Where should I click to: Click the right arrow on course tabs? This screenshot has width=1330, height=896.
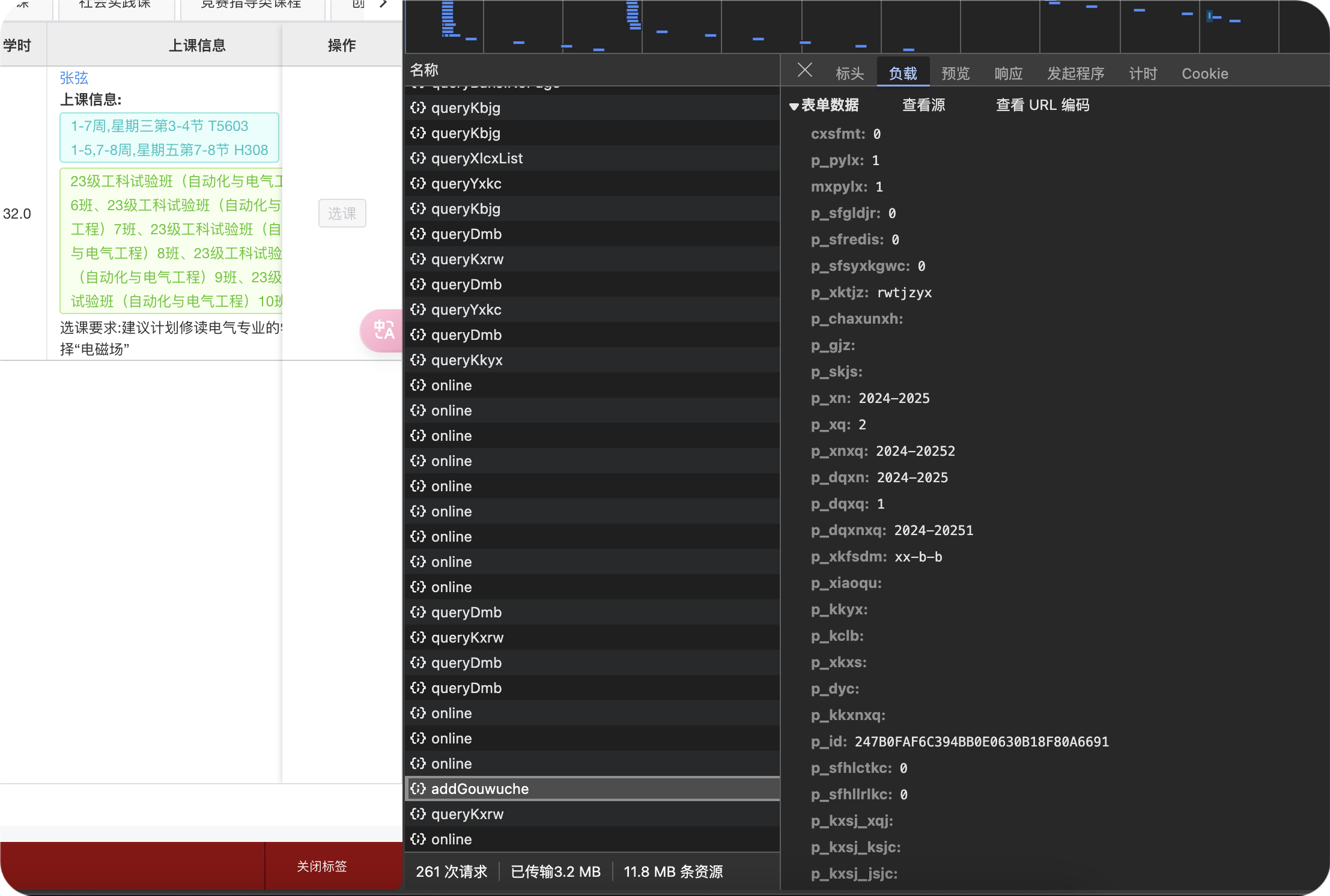pos(383,5)
